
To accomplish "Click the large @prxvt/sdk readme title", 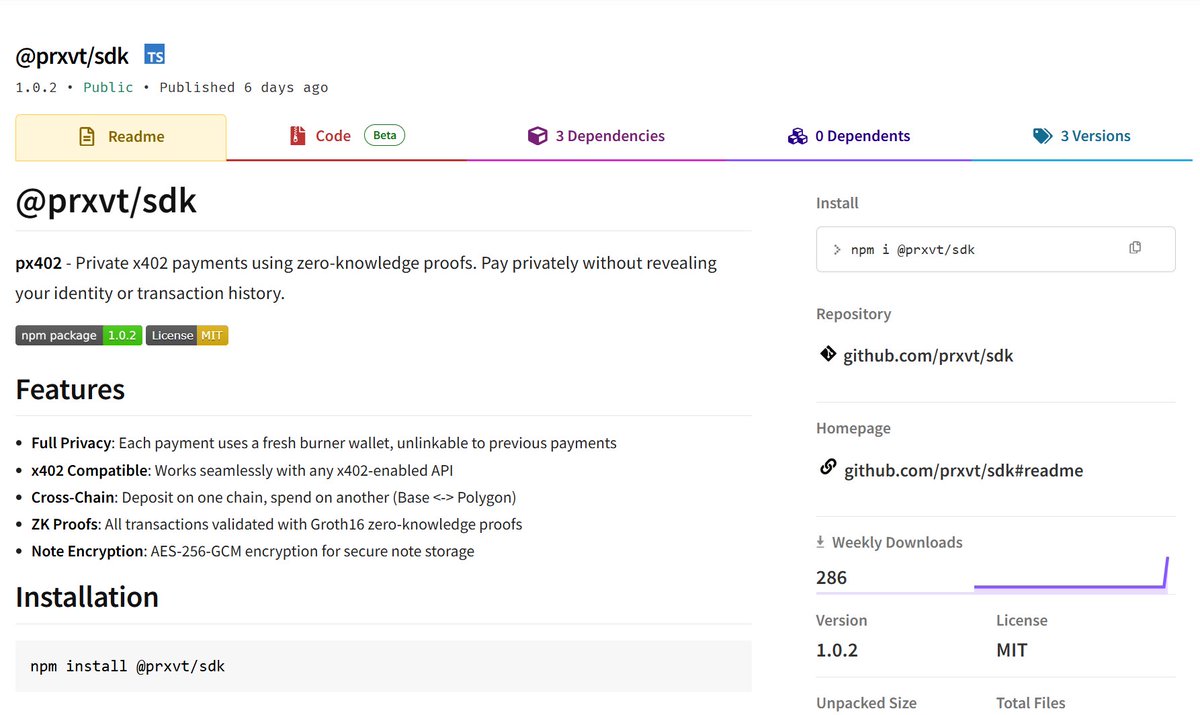I will click(x=106, y=201).
